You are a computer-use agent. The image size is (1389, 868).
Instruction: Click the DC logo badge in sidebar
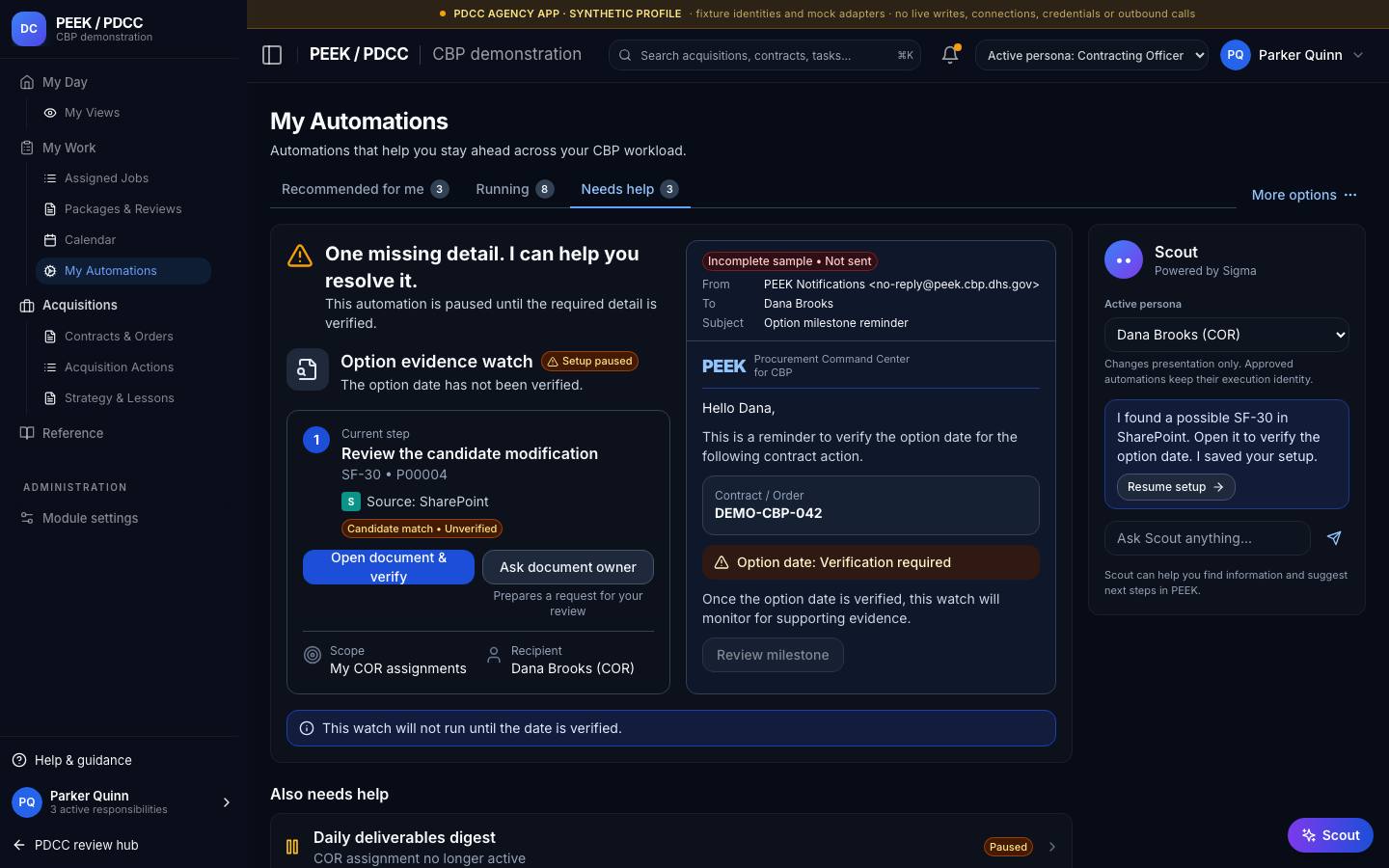click(x=29, y=29)
